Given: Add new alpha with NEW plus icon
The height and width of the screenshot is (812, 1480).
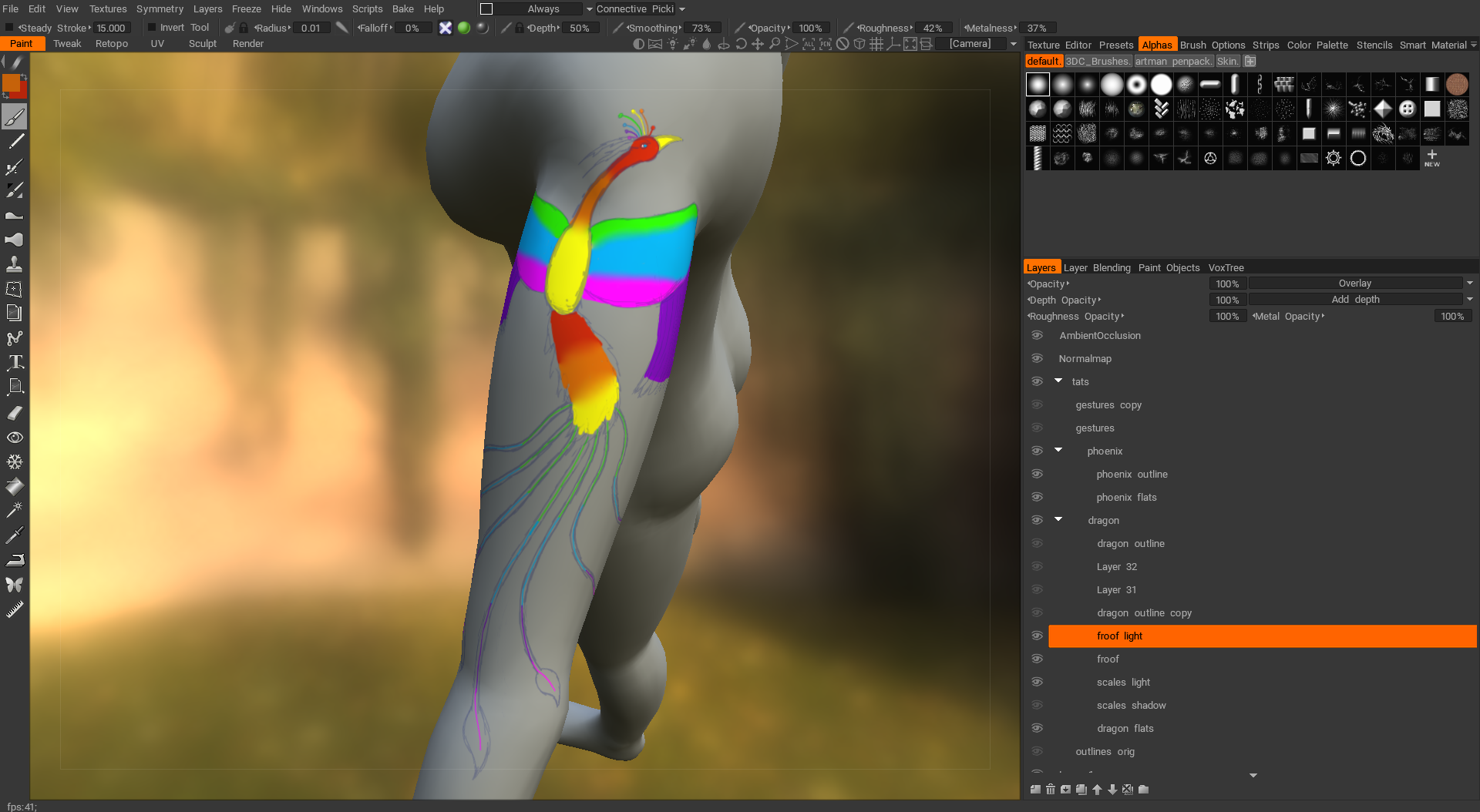Looking at the screenshot, I should pyautogui.click(x=1431, y=158).
